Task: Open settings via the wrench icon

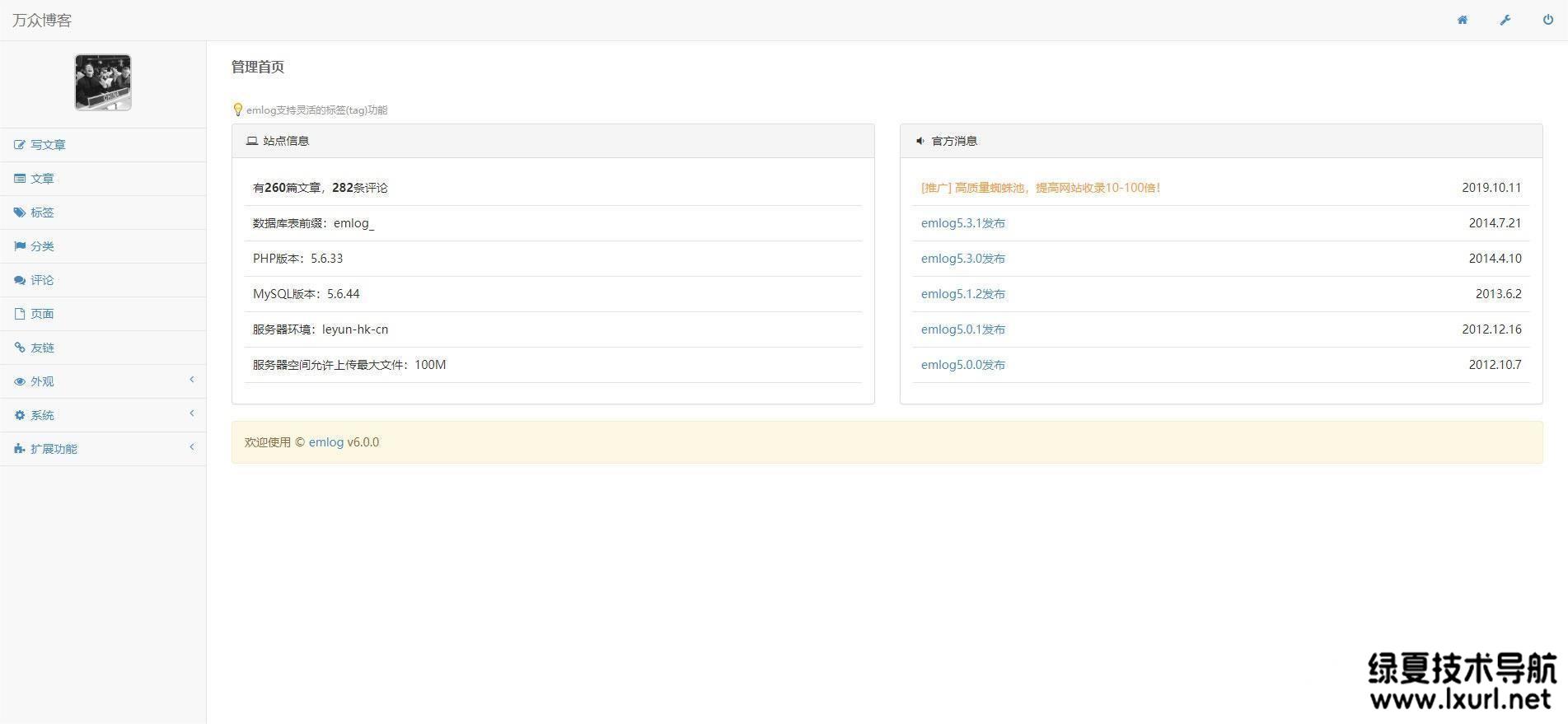Action: tap(1505, 20)
